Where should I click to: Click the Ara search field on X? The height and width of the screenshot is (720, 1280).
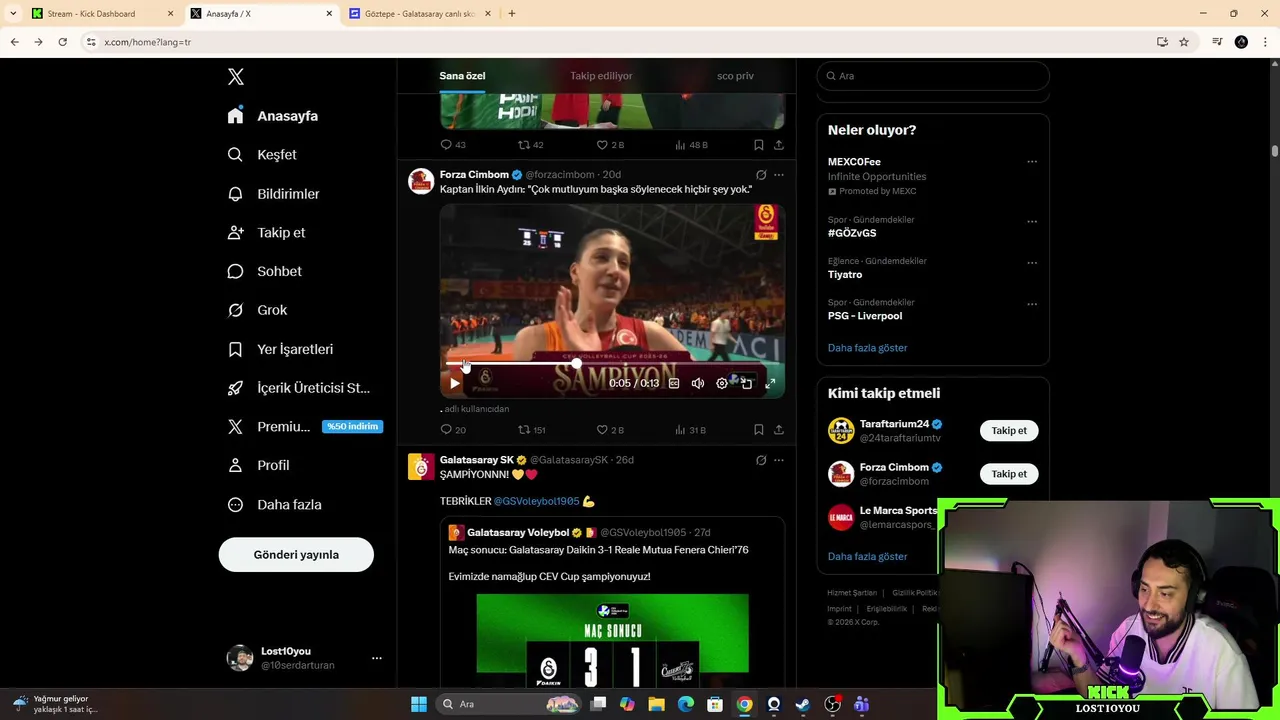tap(933, 76)
